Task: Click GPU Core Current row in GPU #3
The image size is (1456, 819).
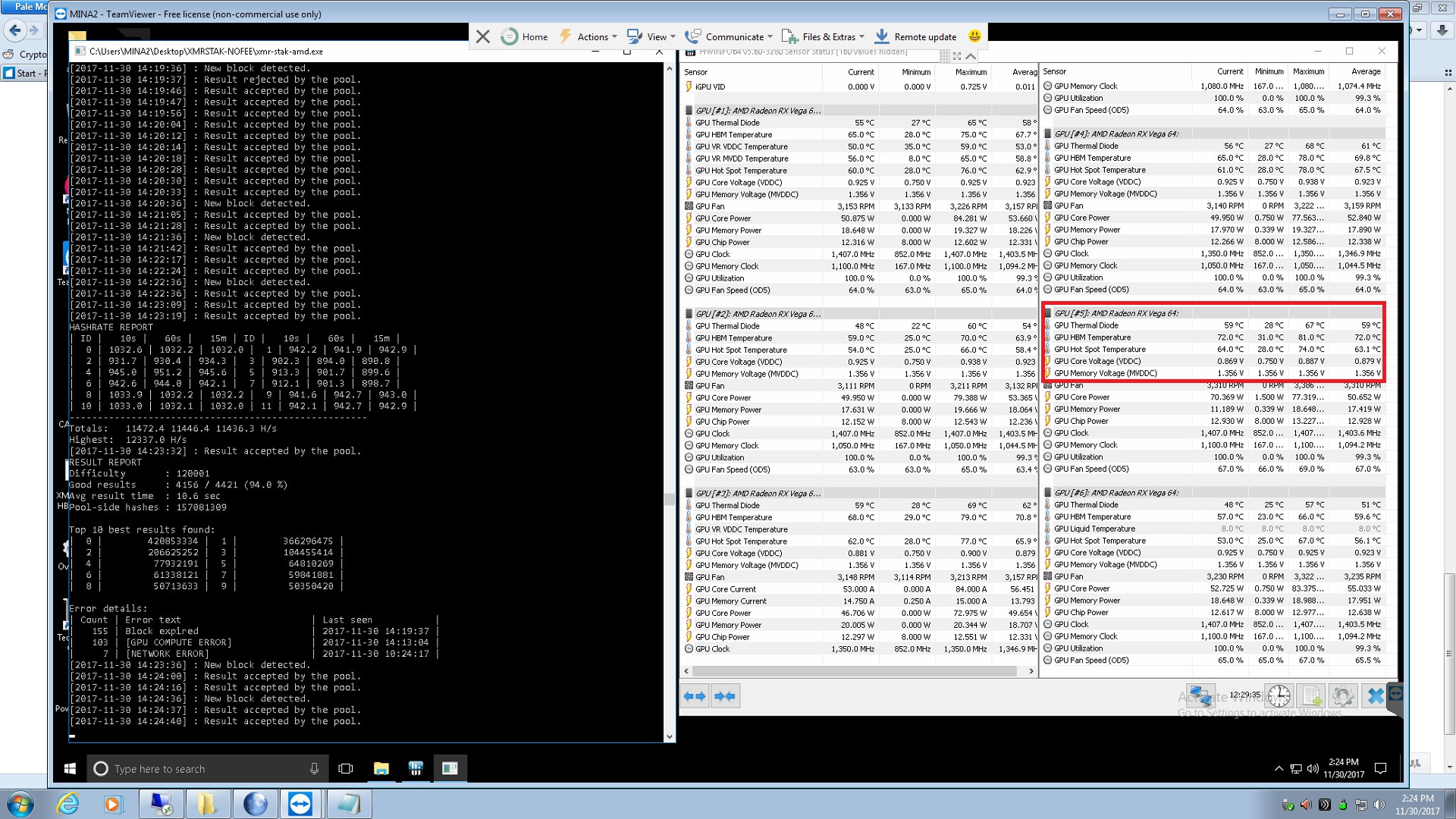Action: coord(860,589)
